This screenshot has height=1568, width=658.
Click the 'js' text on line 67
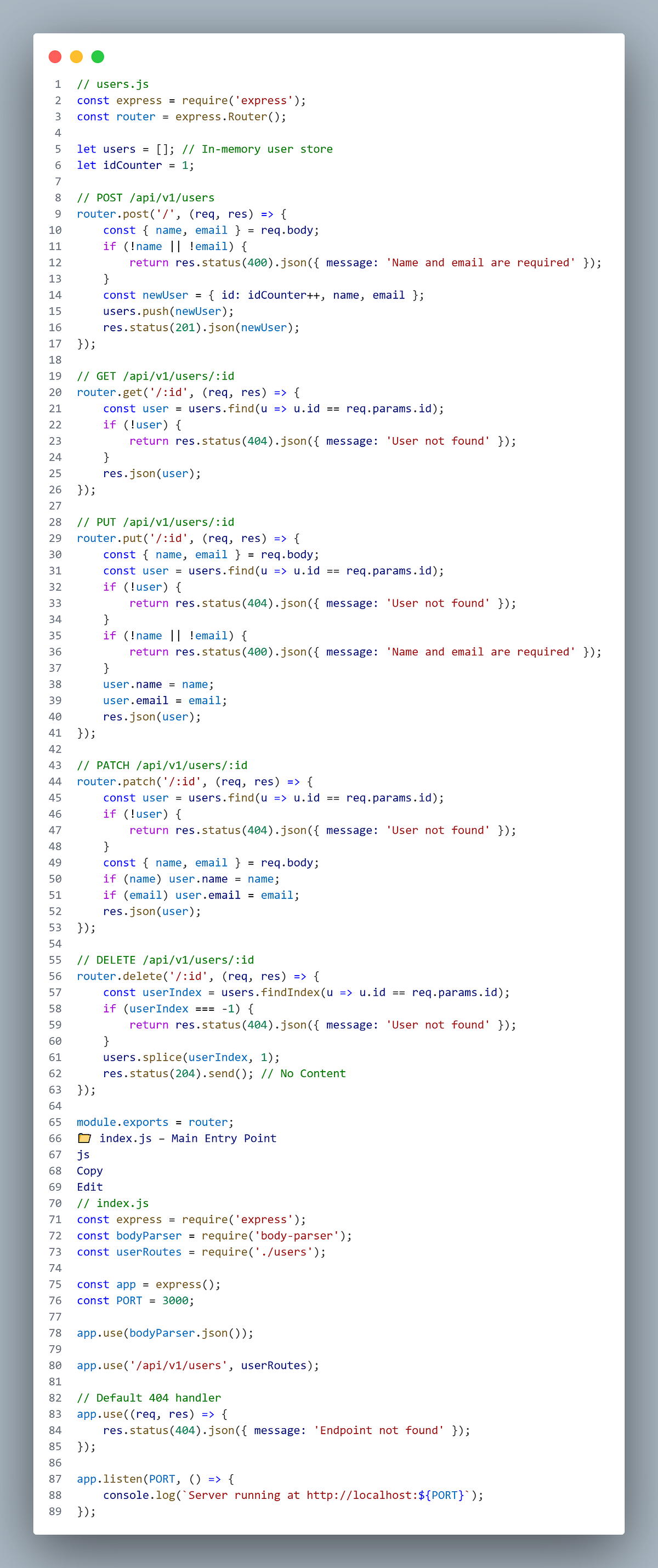click(83, 1154)
